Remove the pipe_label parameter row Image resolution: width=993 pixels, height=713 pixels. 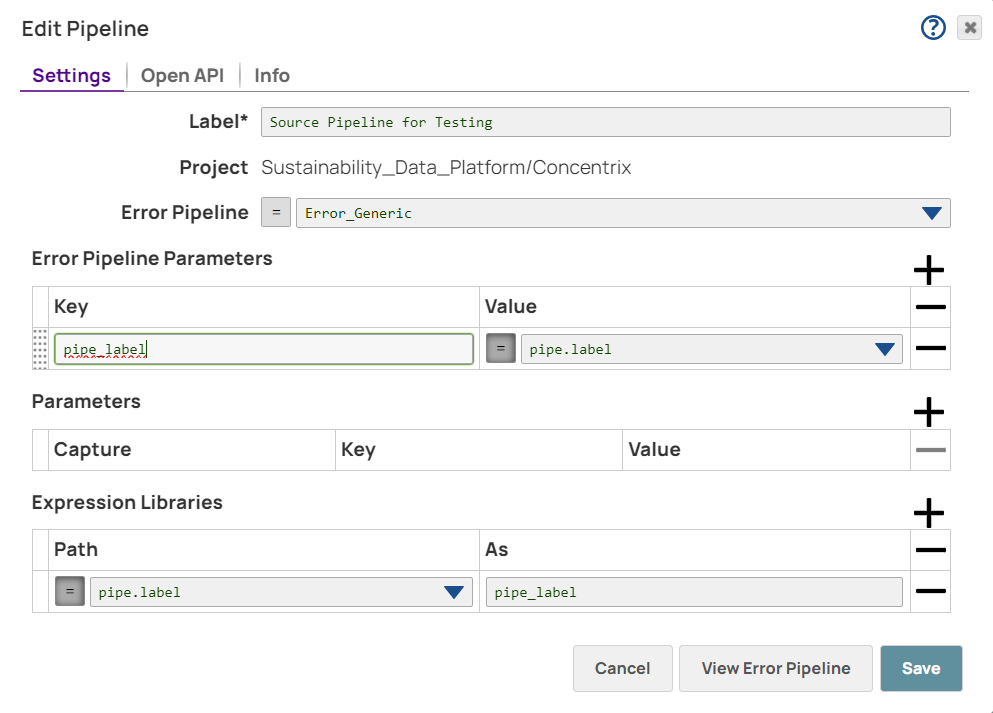(929, 348)
